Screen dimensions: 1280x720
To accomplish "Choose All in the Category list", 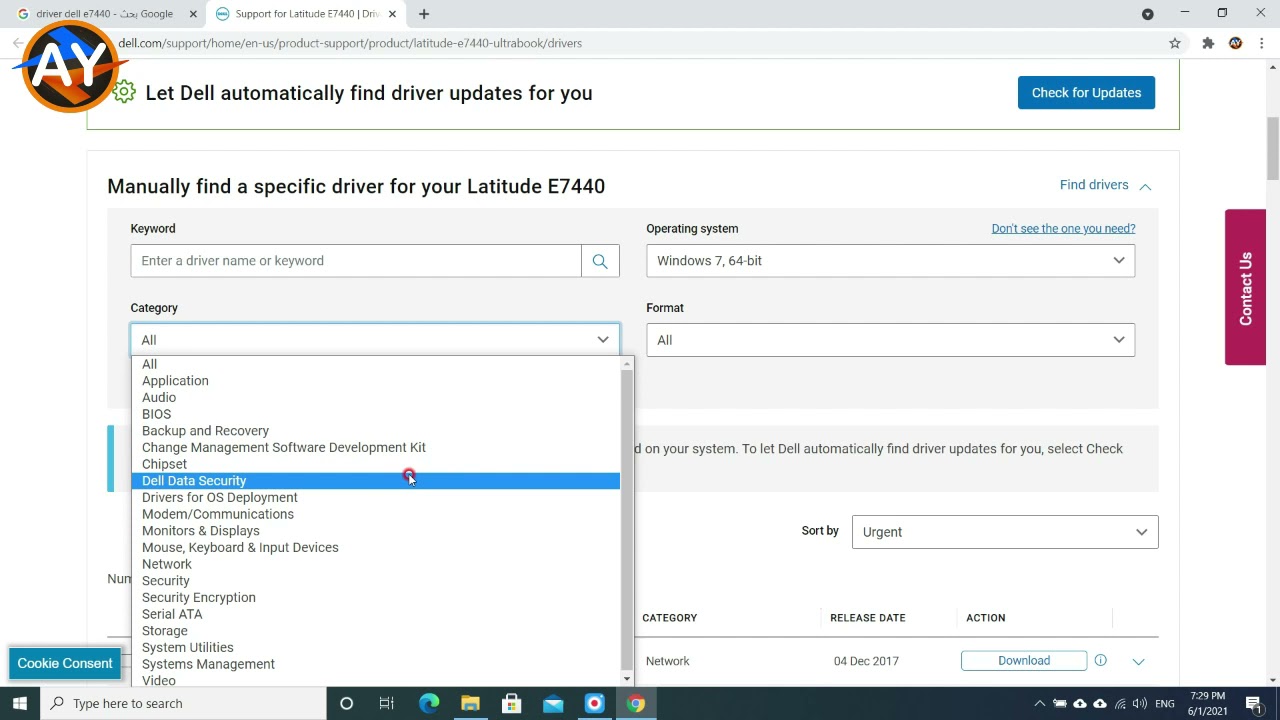I will pos(376,364).
